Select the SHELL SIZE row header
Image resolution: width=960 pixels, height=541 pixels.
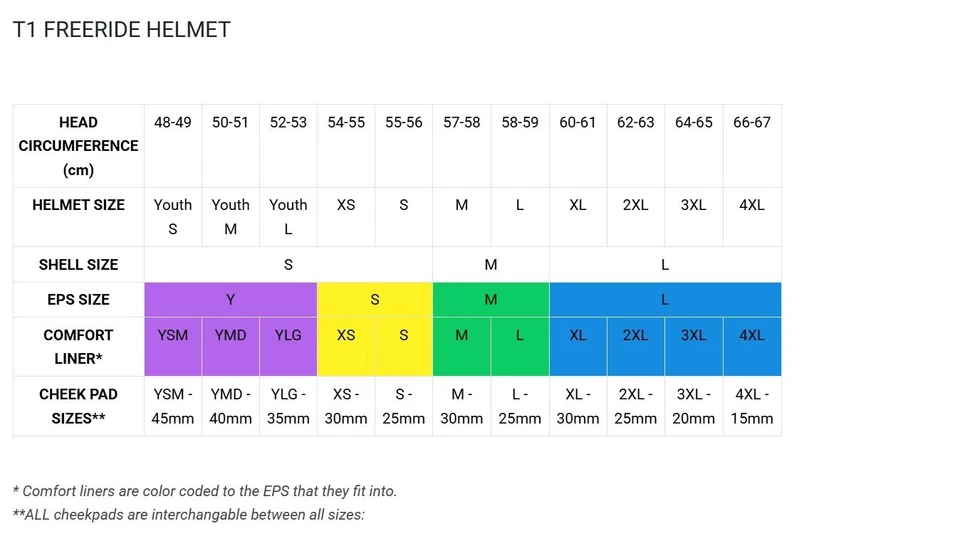coord(78,265)
